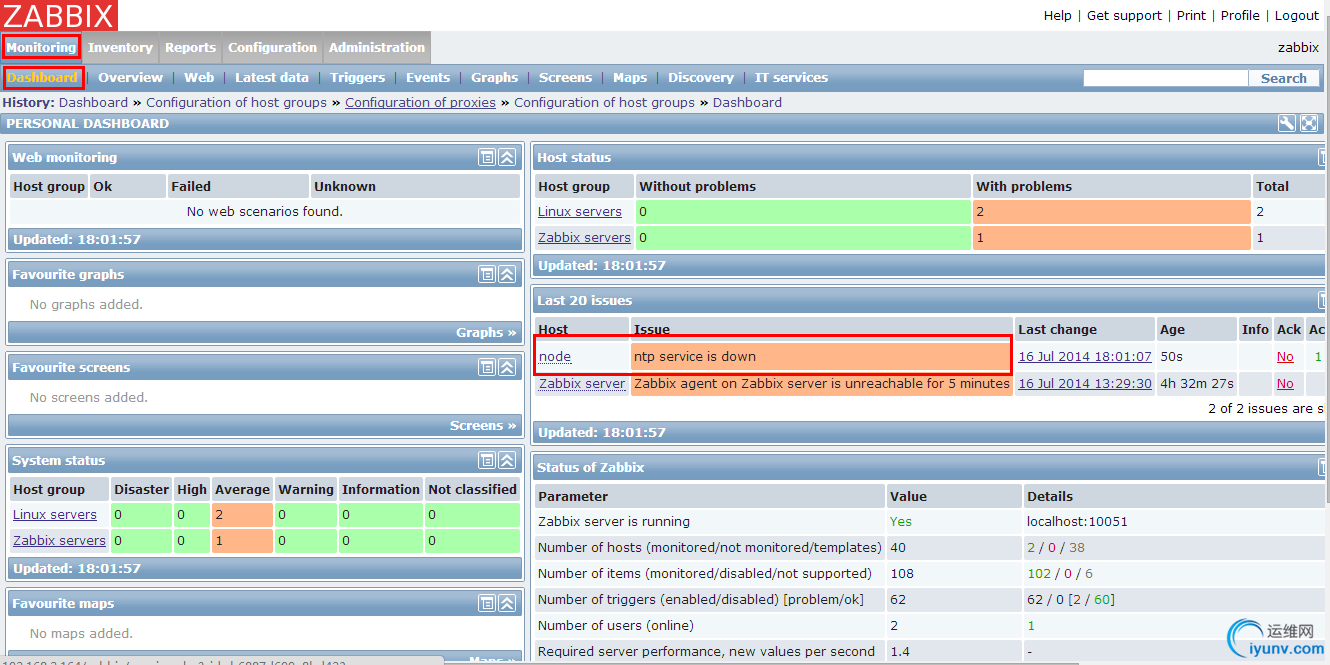Click the Number of hosts parameter row
The width and height of the screenshot is (1330, 665).
(710, 547)
